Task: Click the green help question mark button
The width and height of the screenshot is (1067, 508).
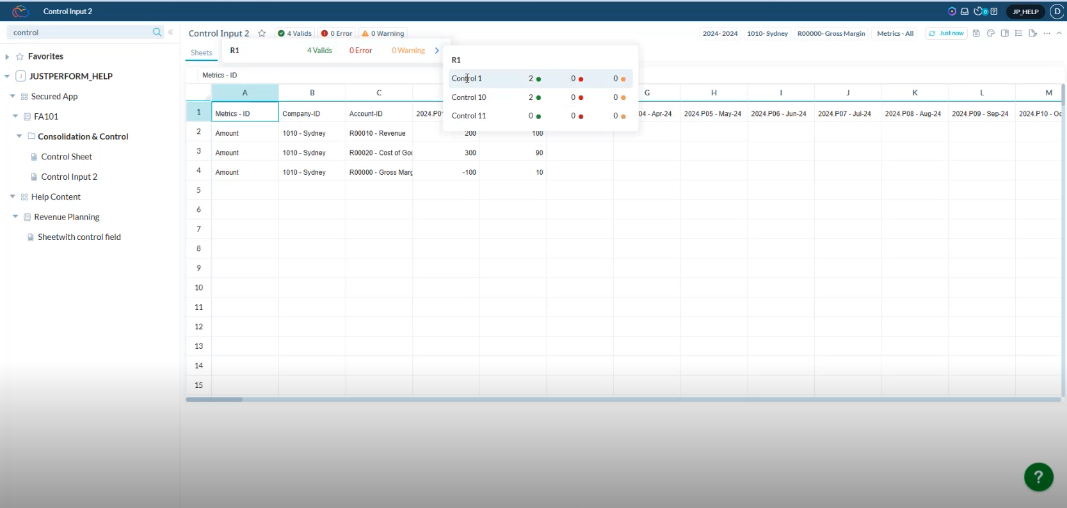Action: 1038,477
